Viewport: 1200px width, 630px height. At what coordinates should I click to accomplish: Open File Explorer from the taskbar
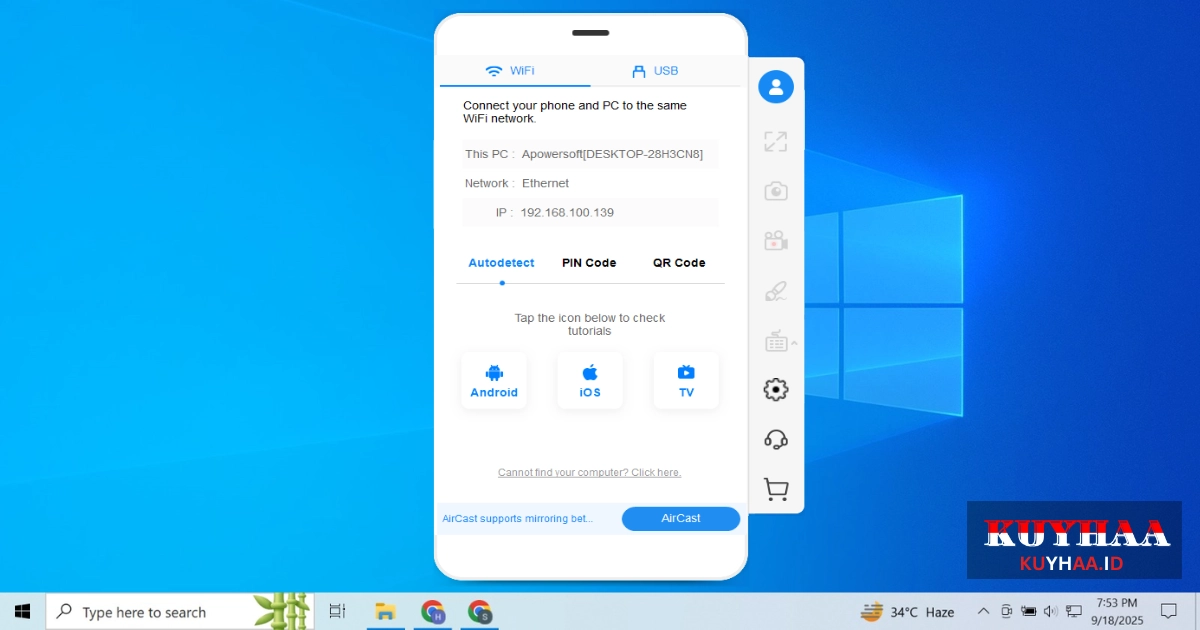click(x=385, y=611)
